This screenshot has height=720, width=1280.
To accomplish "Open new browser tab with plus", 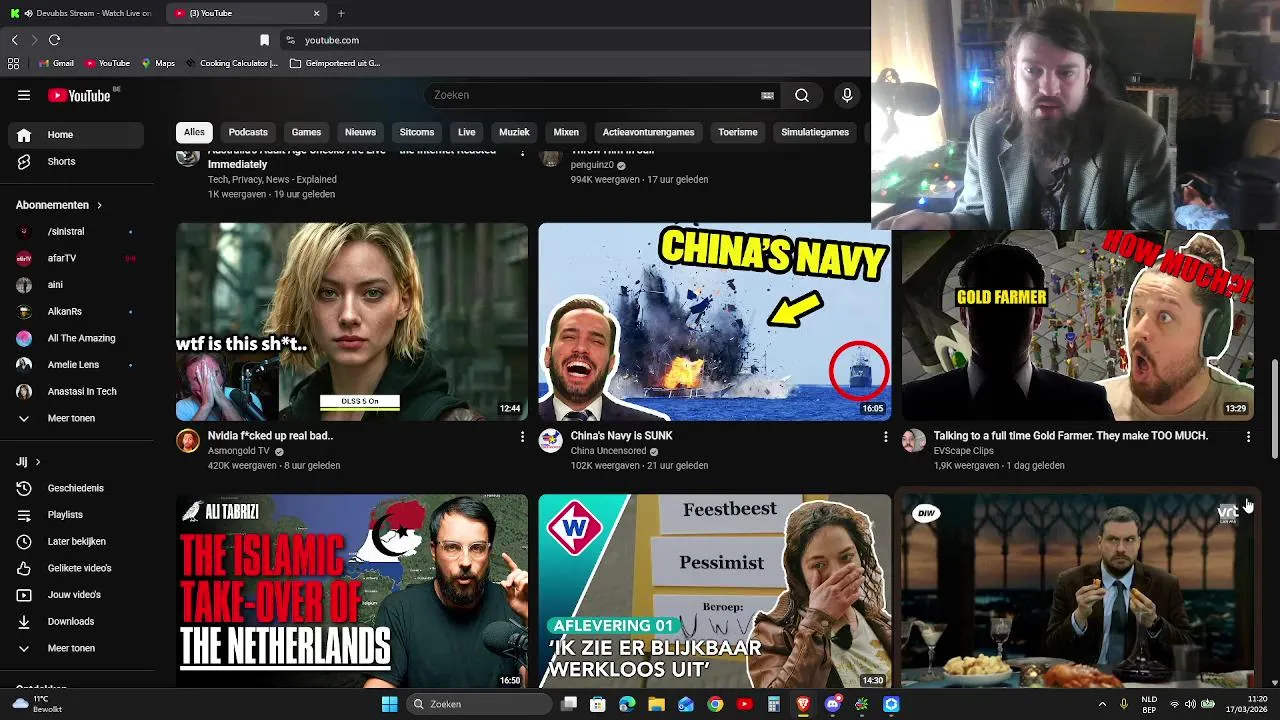I will [341, 13].
